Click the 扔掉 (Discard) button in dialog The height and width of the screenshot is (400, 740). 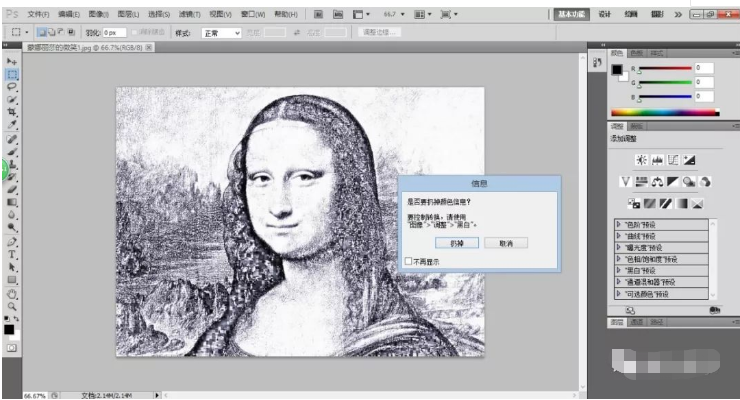[457, 243]
